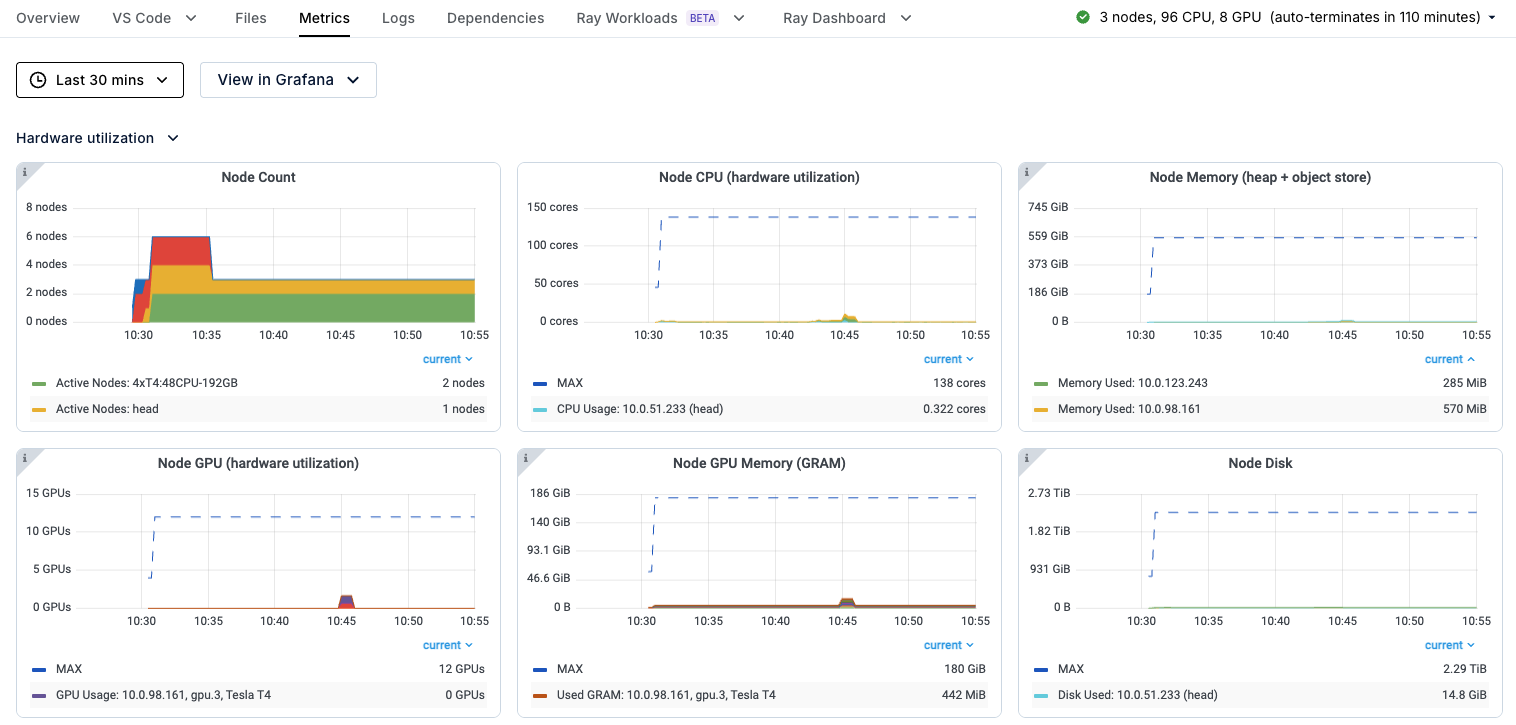
Task: Select 'GPU Usage: 10.0.98.161, gpu.3, Tesla T4' entry
Action: pos(165,695)
